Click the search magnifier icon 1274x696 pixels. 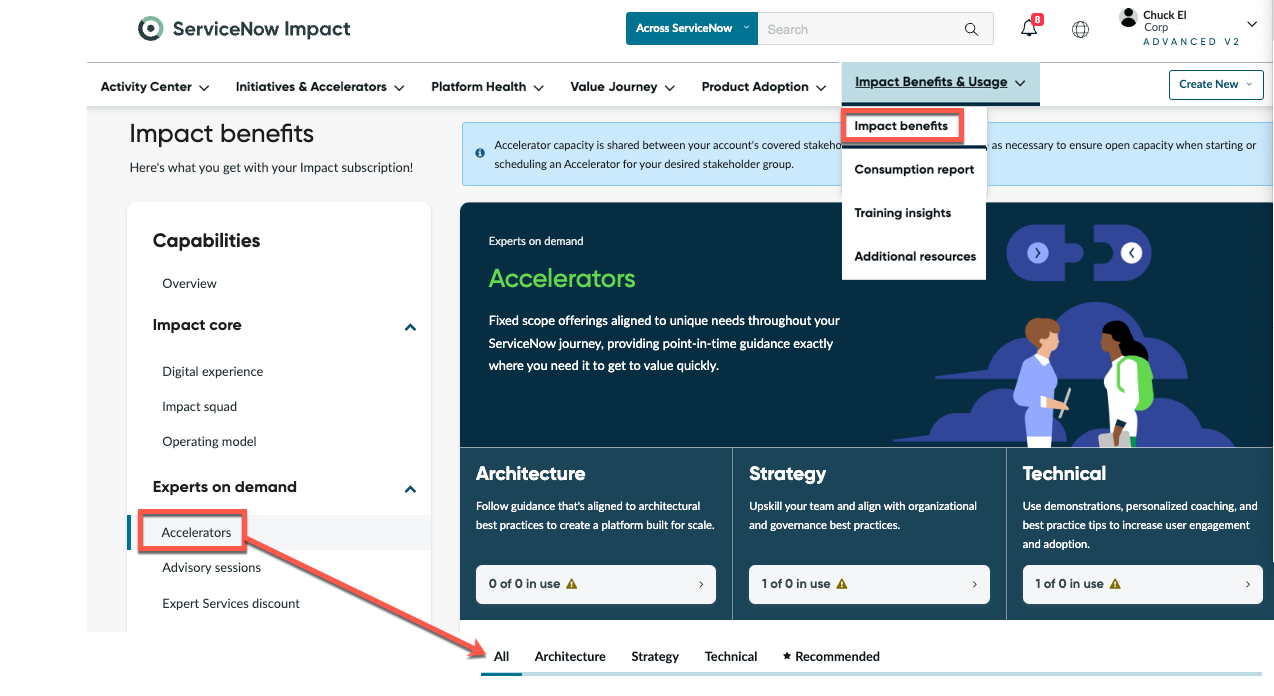[971, 30]
